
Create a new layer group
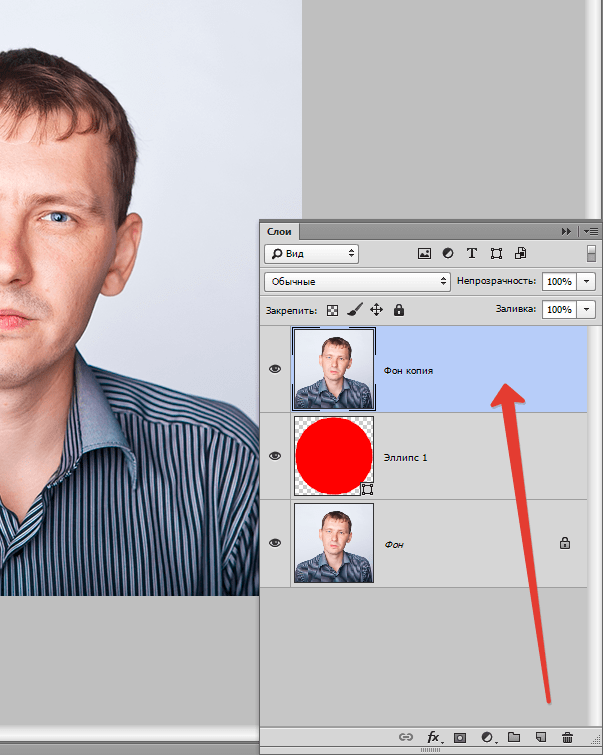click(x=514, y=737)
